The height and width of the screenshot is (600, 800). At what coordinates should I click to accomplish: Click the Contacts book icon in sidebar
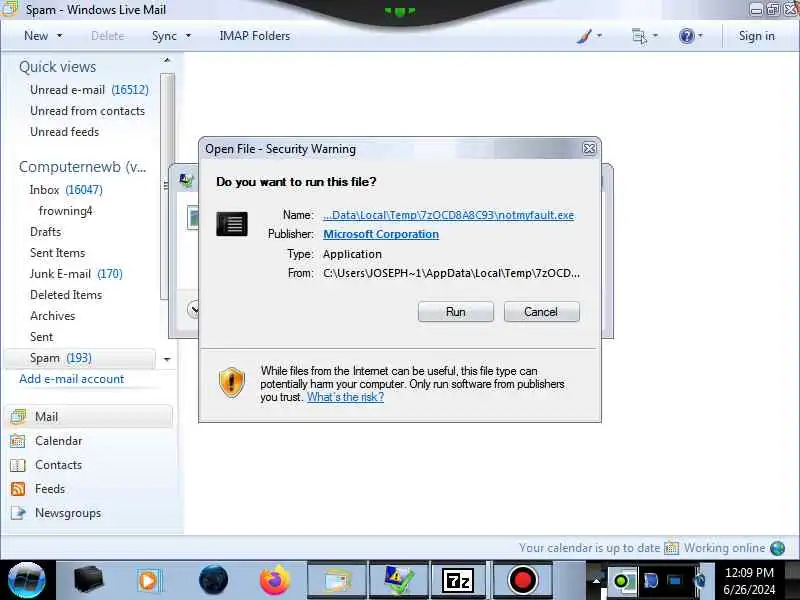coord(18,465)
